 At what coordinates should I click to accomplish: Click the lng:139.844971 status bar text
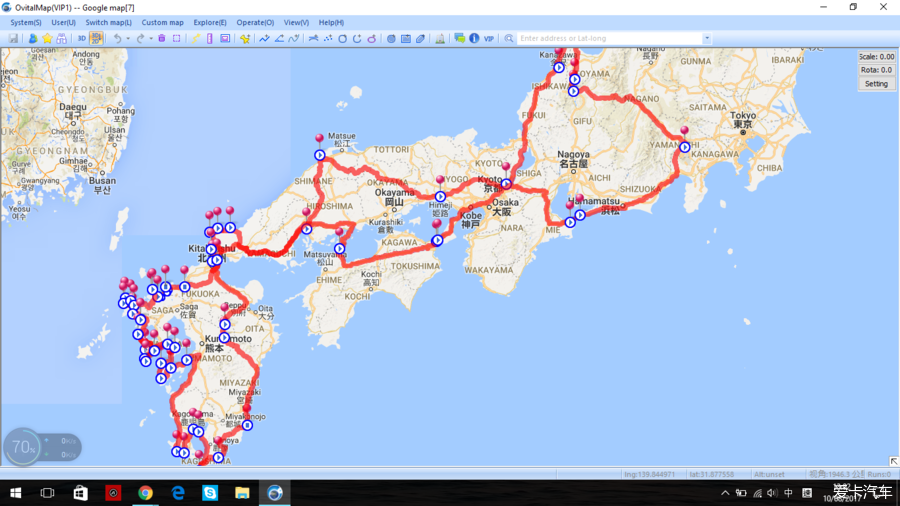pos(650,474)
